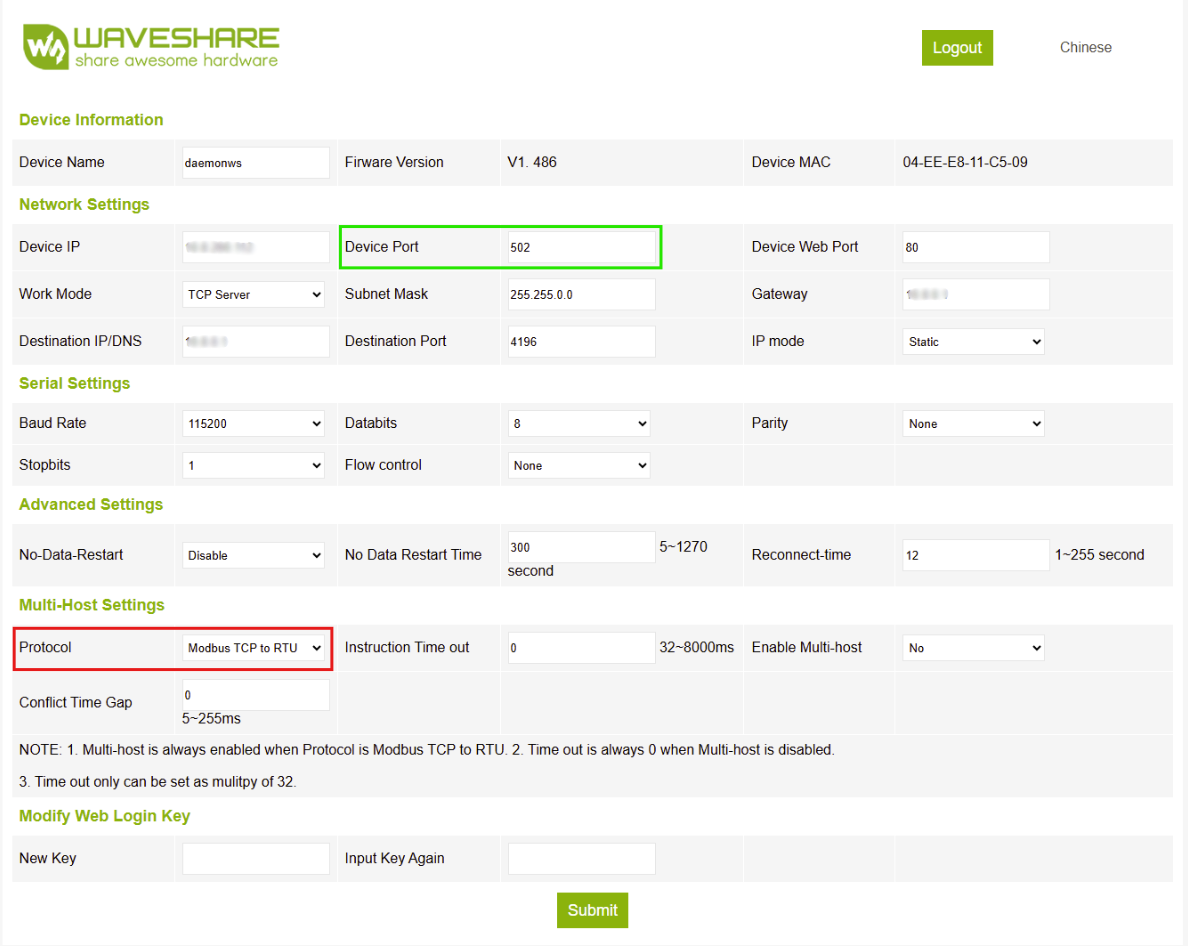The width and height of the screenshot is (1188, 946).
Task: Click the Device Port input field
Action: coord(581,247)
